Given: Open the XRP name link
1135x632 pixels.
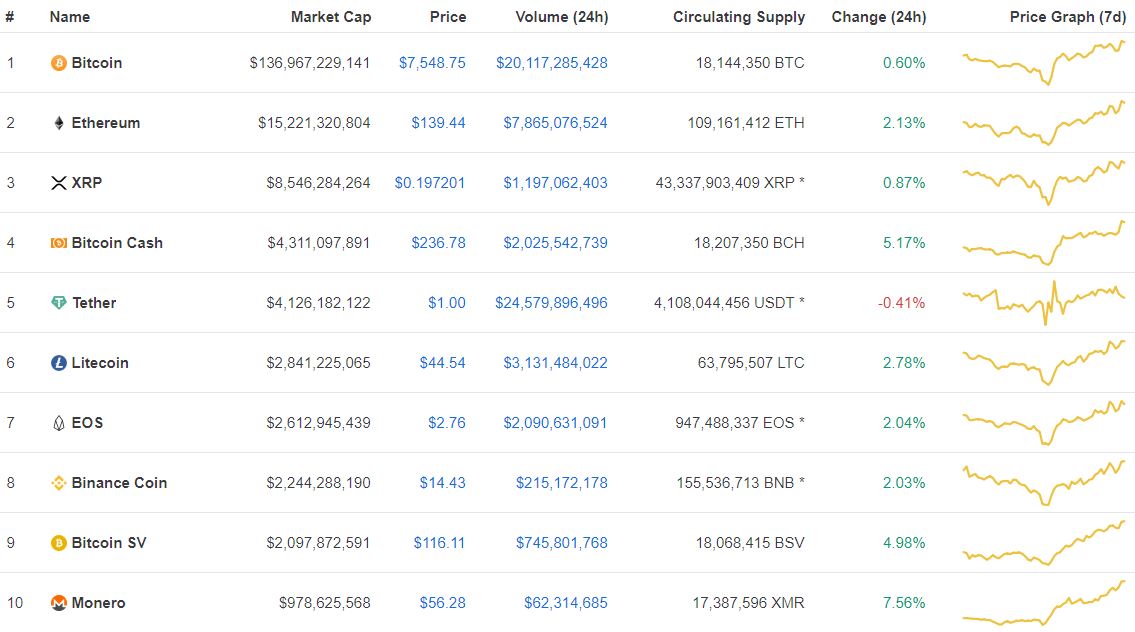Looking at the screenshot, I should coord(87,183).
